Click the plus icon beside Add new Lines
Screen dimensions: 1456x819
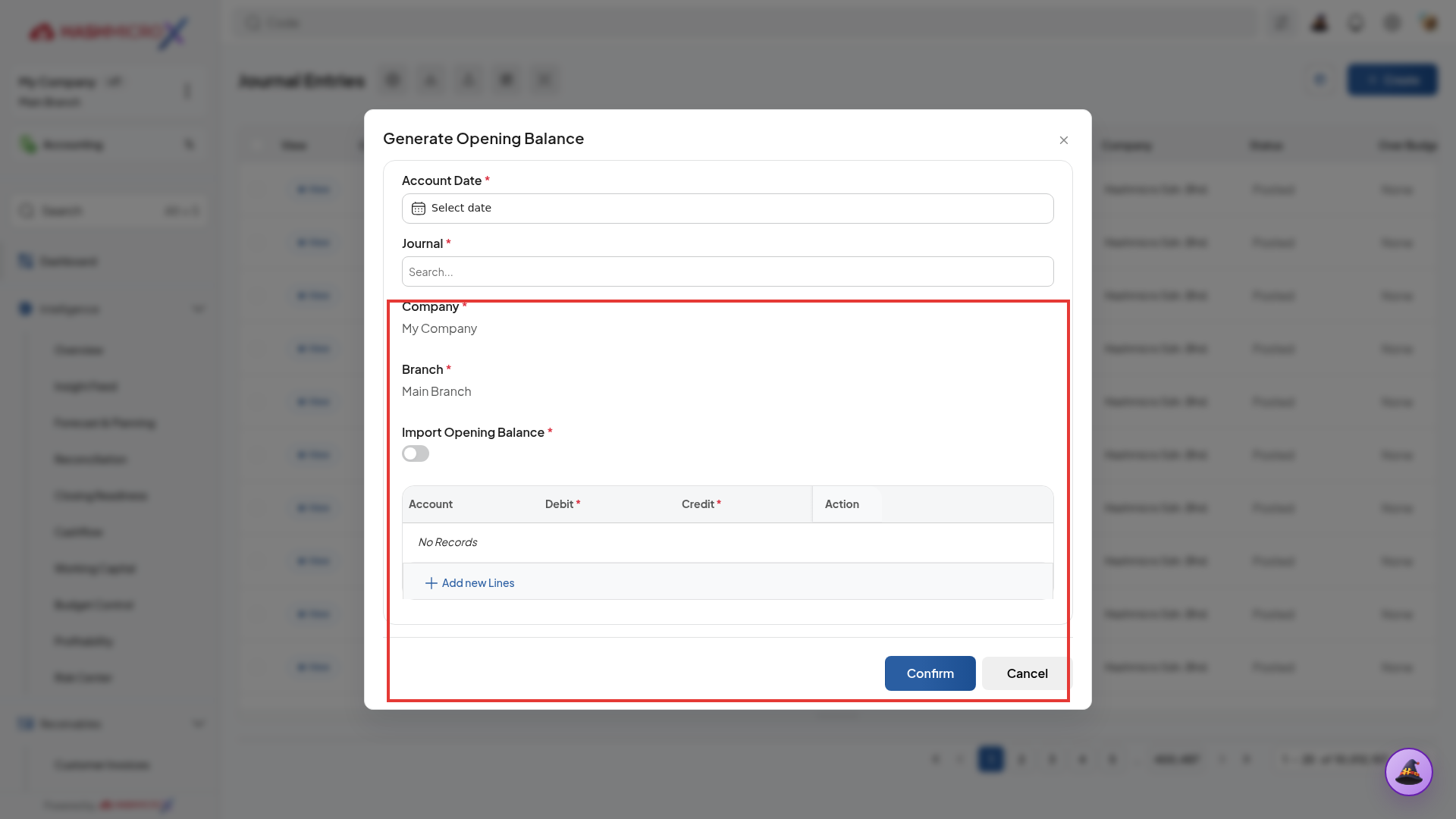[x=431, y=582]
